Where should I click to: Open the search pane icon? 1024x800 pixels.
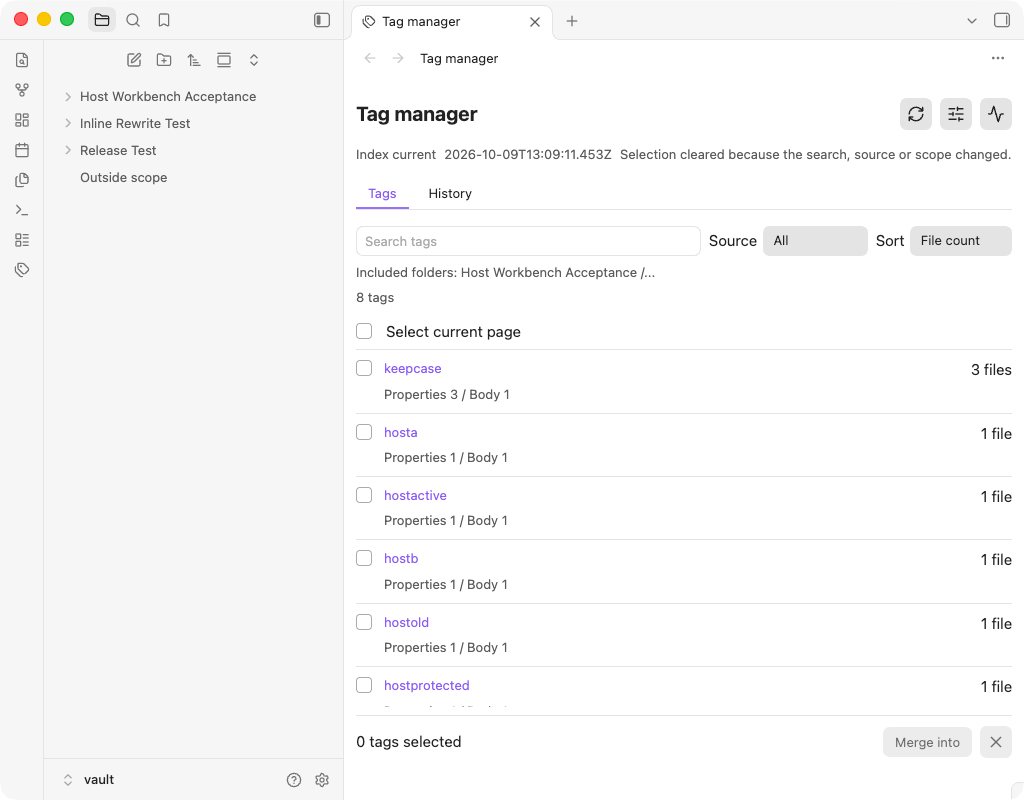[x=133, y=20]
